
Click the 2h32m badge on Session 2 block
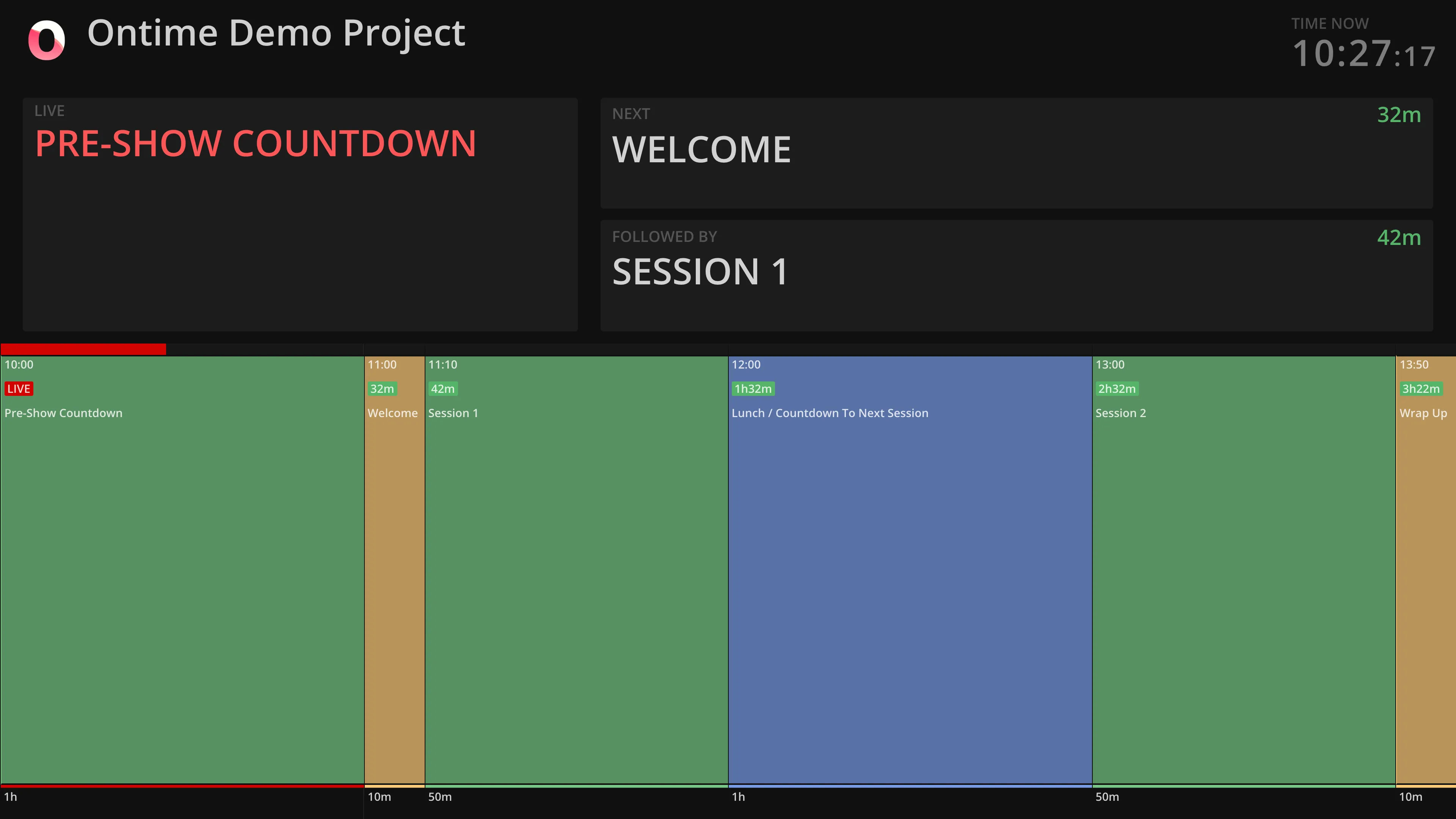point(1117,389)
